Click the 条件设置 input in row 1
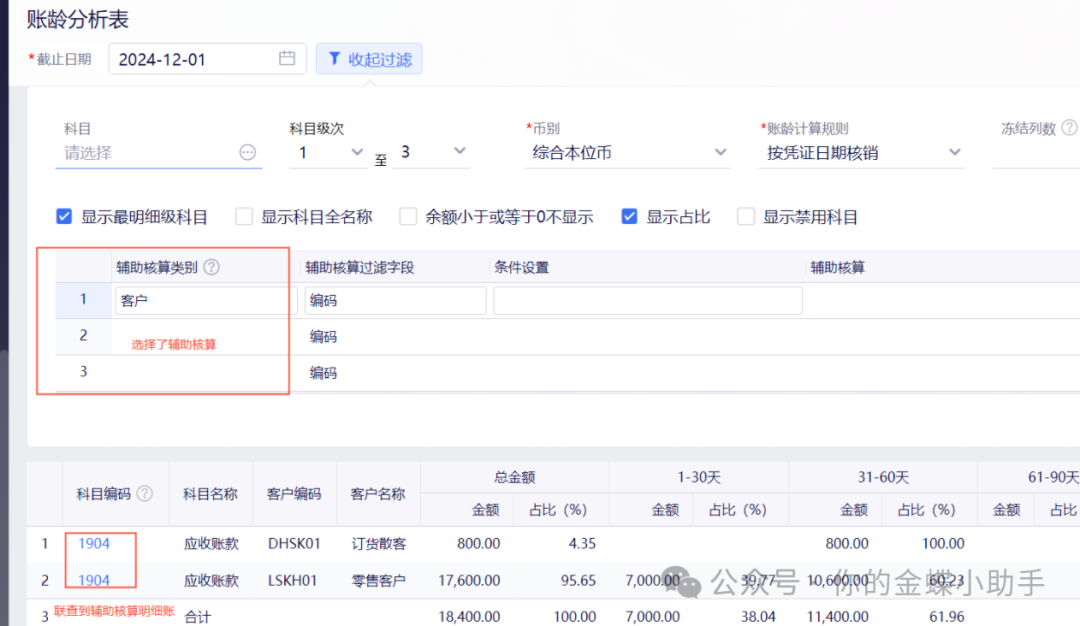Screen dimensions: 1080x626 tap(647, 300)
